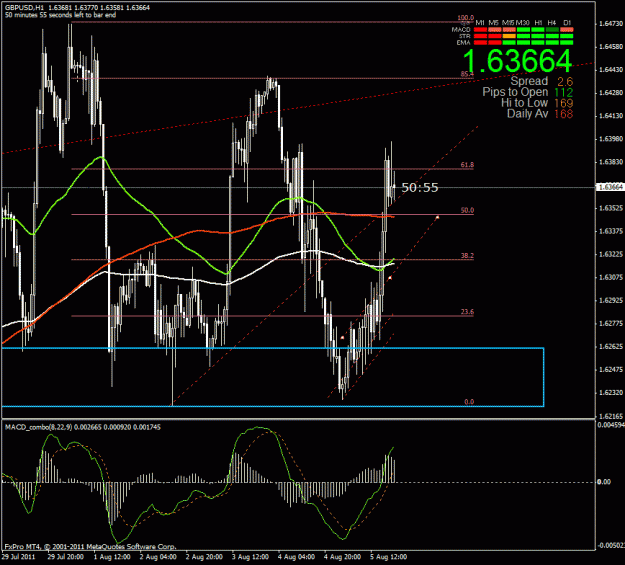Click the 2 Aug 20:00 time axis label

point(204,557)
